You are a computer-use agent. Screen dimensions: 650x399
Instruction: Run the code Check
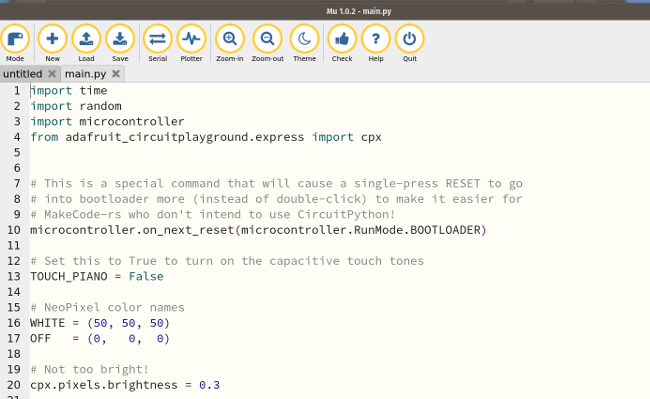point(342,43)
